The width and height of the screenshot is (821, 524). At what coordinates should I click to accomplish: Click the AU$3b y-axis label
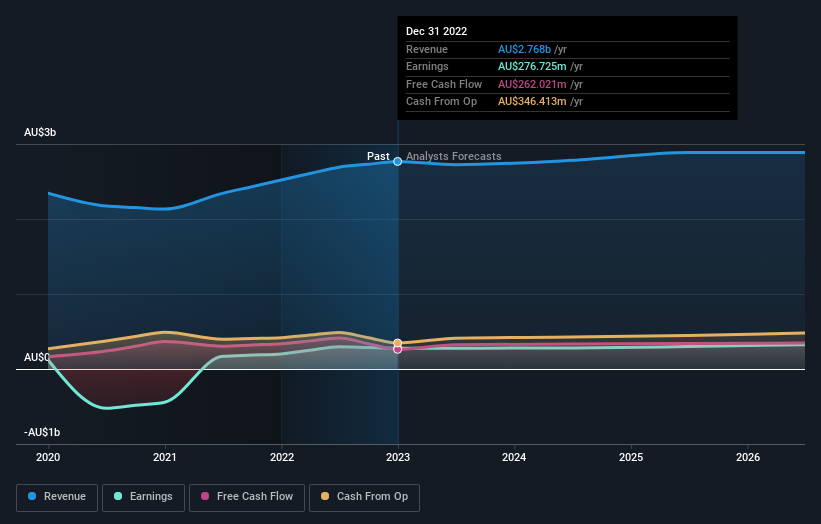point(40,132)
